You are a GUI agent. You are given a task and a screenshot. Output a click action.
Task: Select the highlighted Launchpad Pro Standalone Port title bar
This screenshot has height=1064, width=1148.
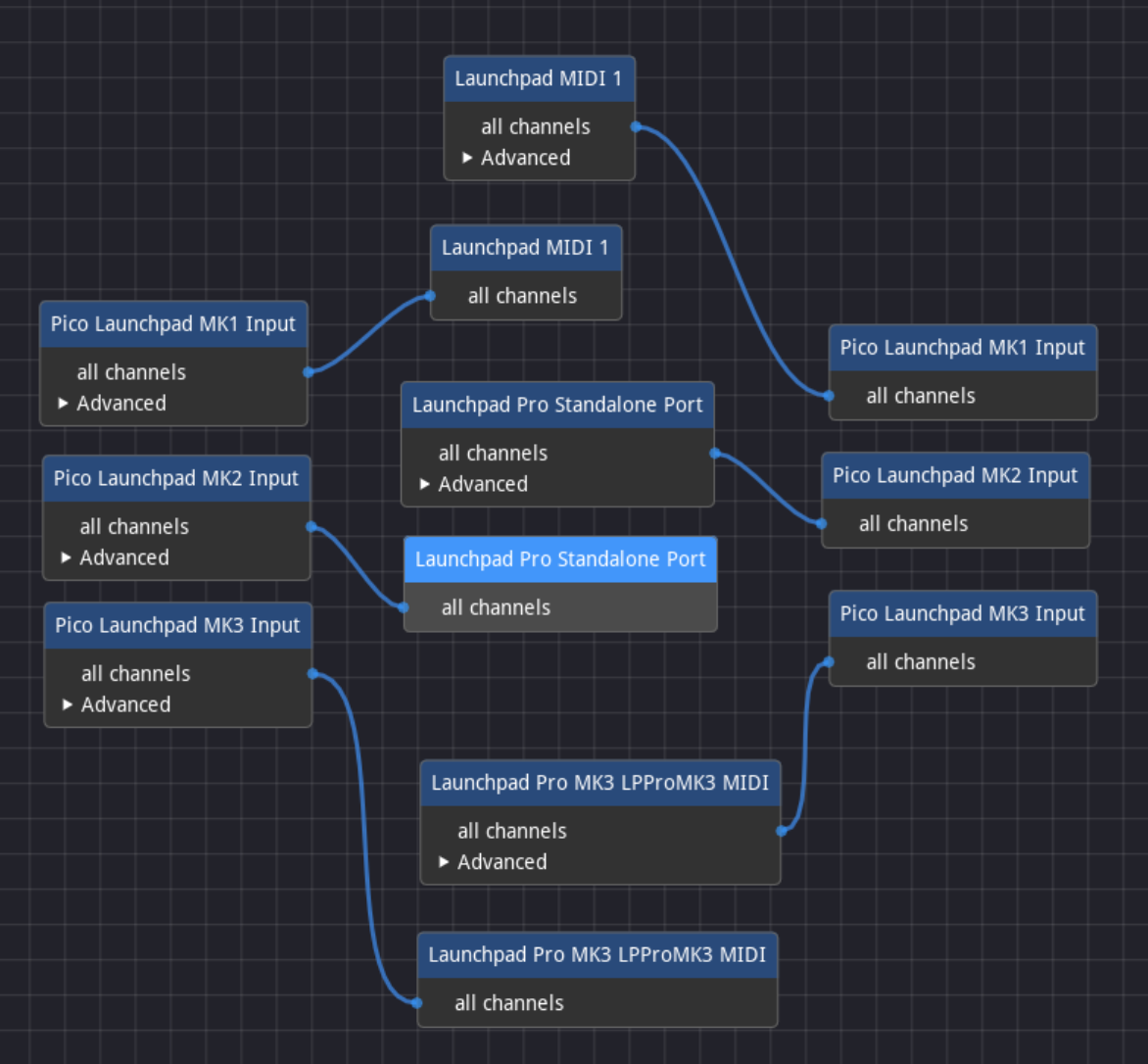click(x=559, y=559)
